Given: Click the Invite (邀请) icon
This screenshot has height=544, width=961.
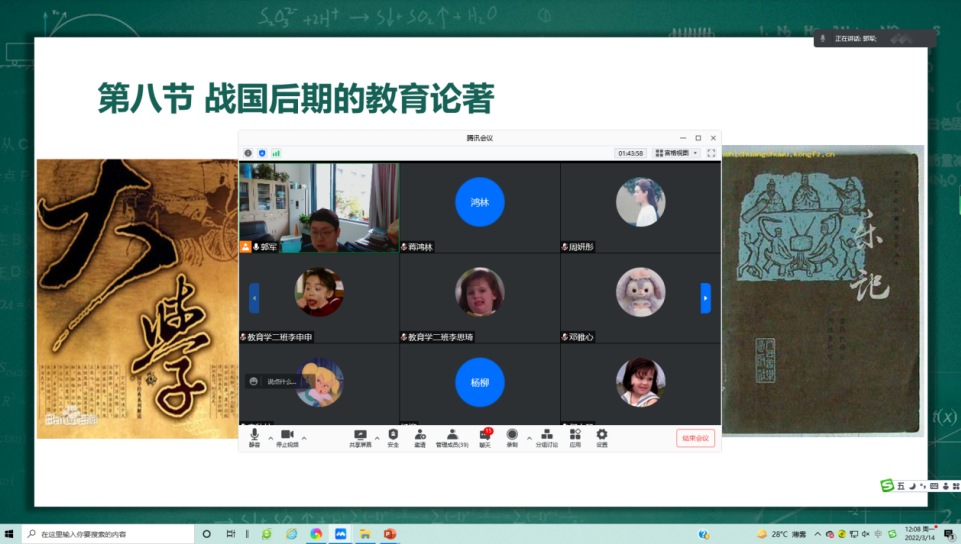Looking at the screenshot, I should [x=420, y=436].
